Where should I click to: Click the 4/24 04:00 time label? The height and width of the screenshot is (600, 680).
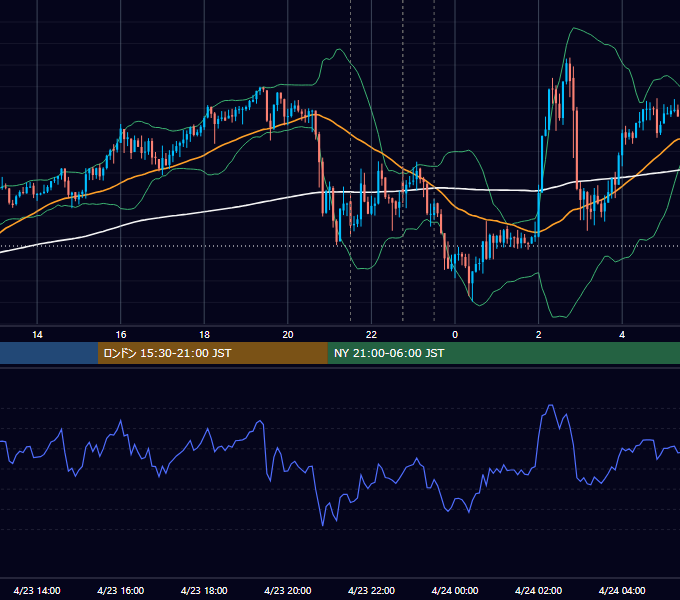pos(622,590)
